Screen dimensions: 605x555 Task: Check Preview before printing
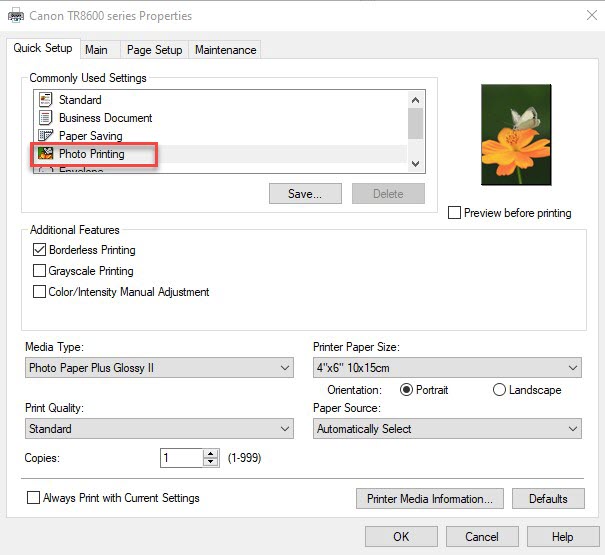(455, 213)
